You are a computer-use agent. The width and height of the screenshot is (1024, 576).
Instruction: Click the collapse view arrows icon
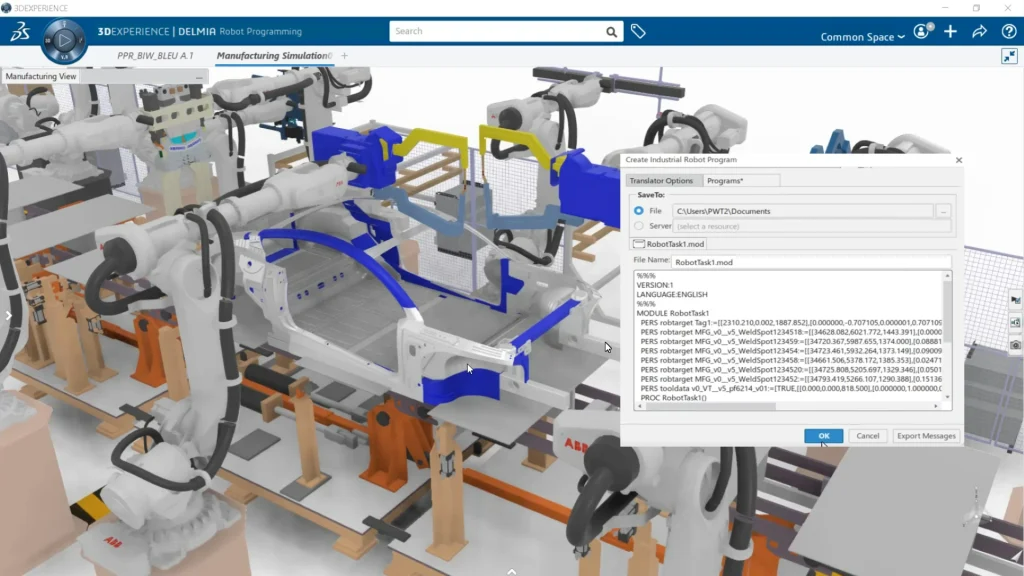coord(1009,57)
